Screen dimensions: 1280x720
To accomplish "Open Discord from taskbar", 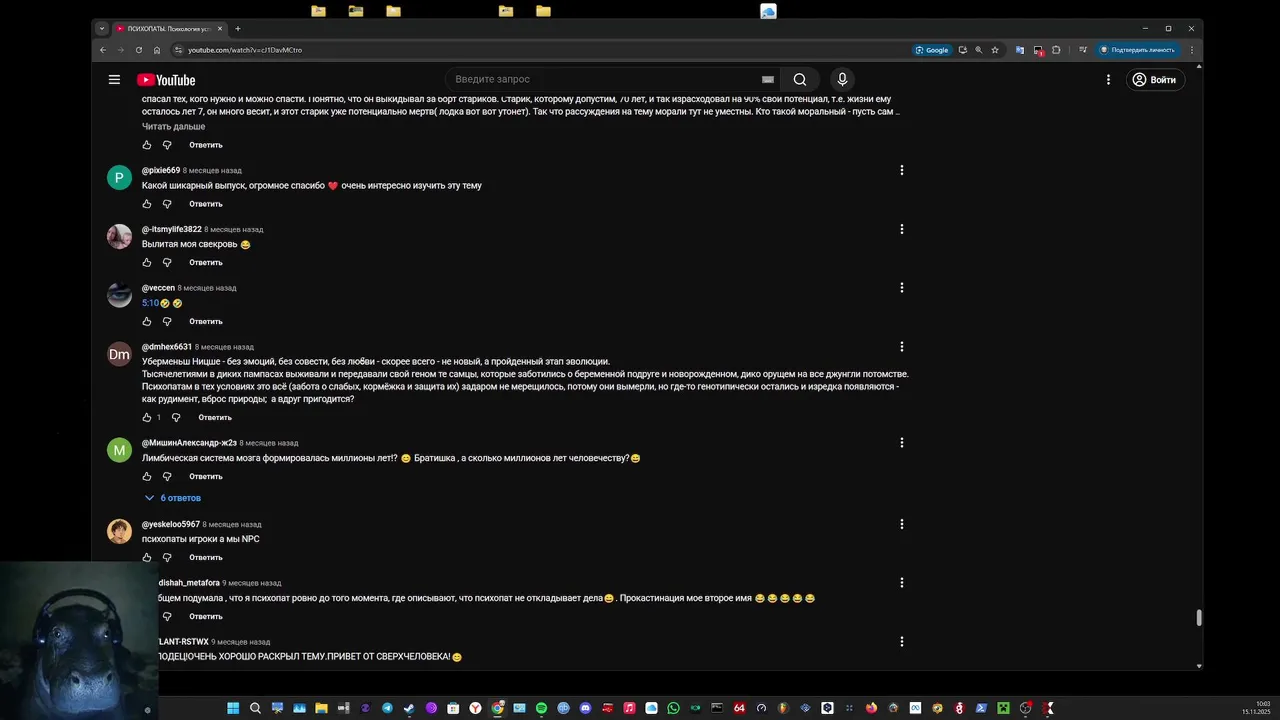I will click(585, 708).
